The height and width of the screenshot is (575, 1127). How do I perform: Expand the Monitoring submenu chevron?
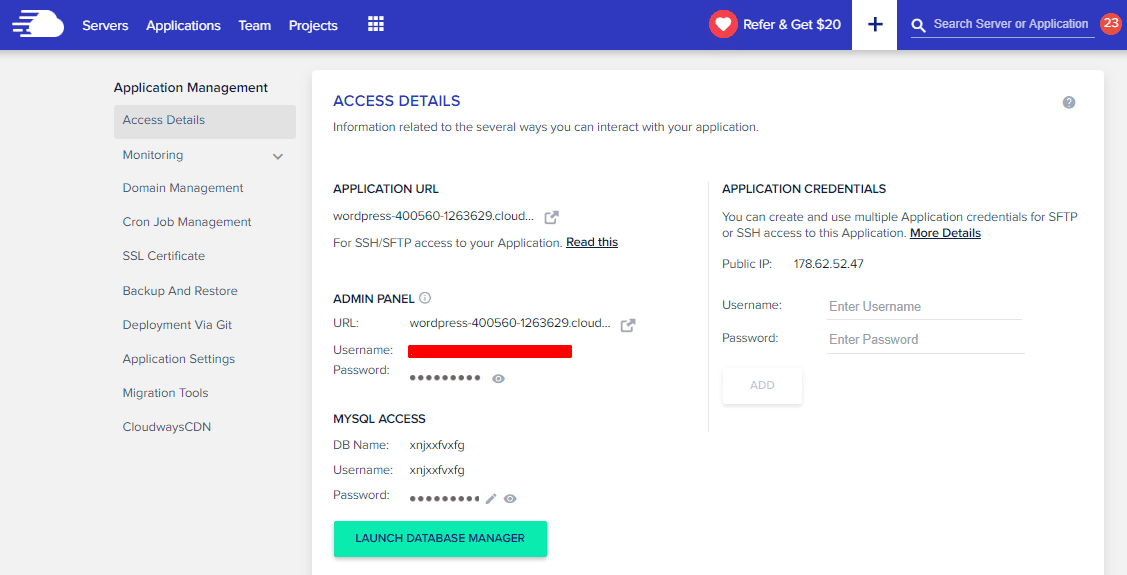(x=278, y=156)
